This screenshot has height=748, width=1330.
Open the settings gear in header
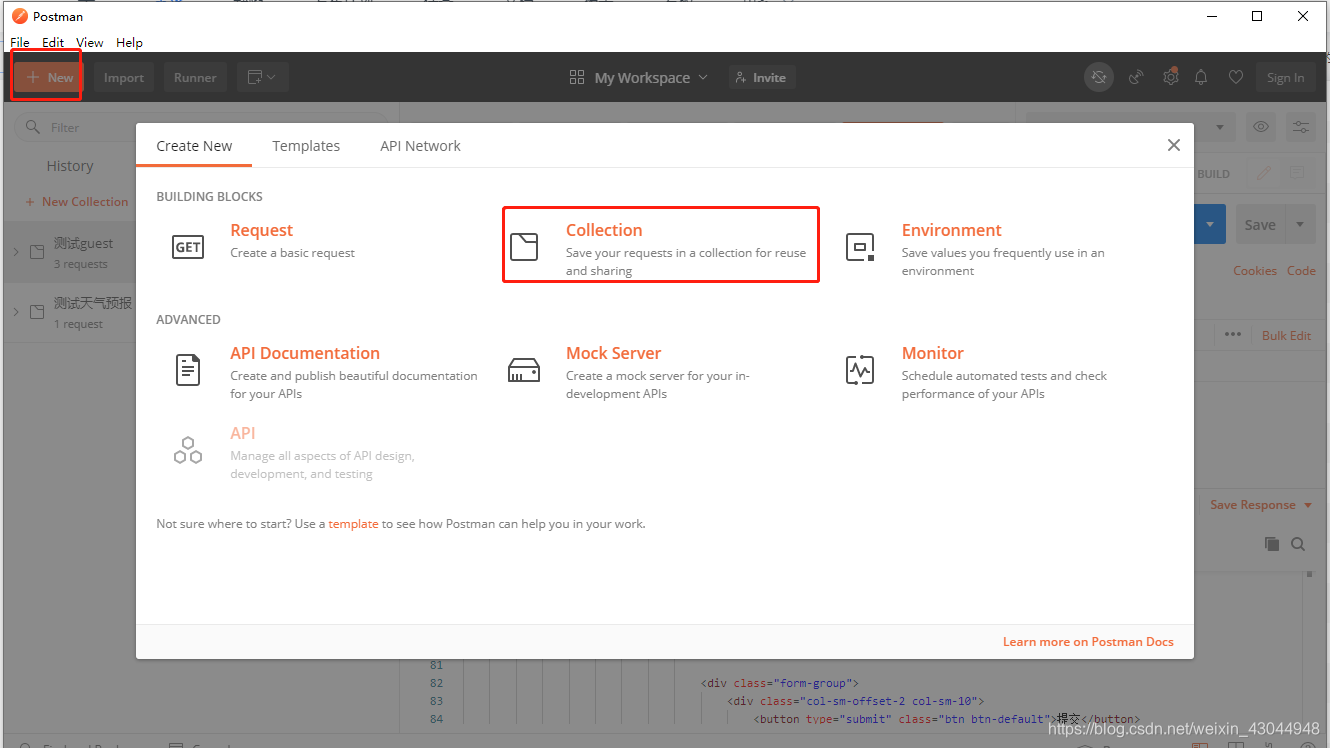pyautogui.click(x=1170, y=77)
